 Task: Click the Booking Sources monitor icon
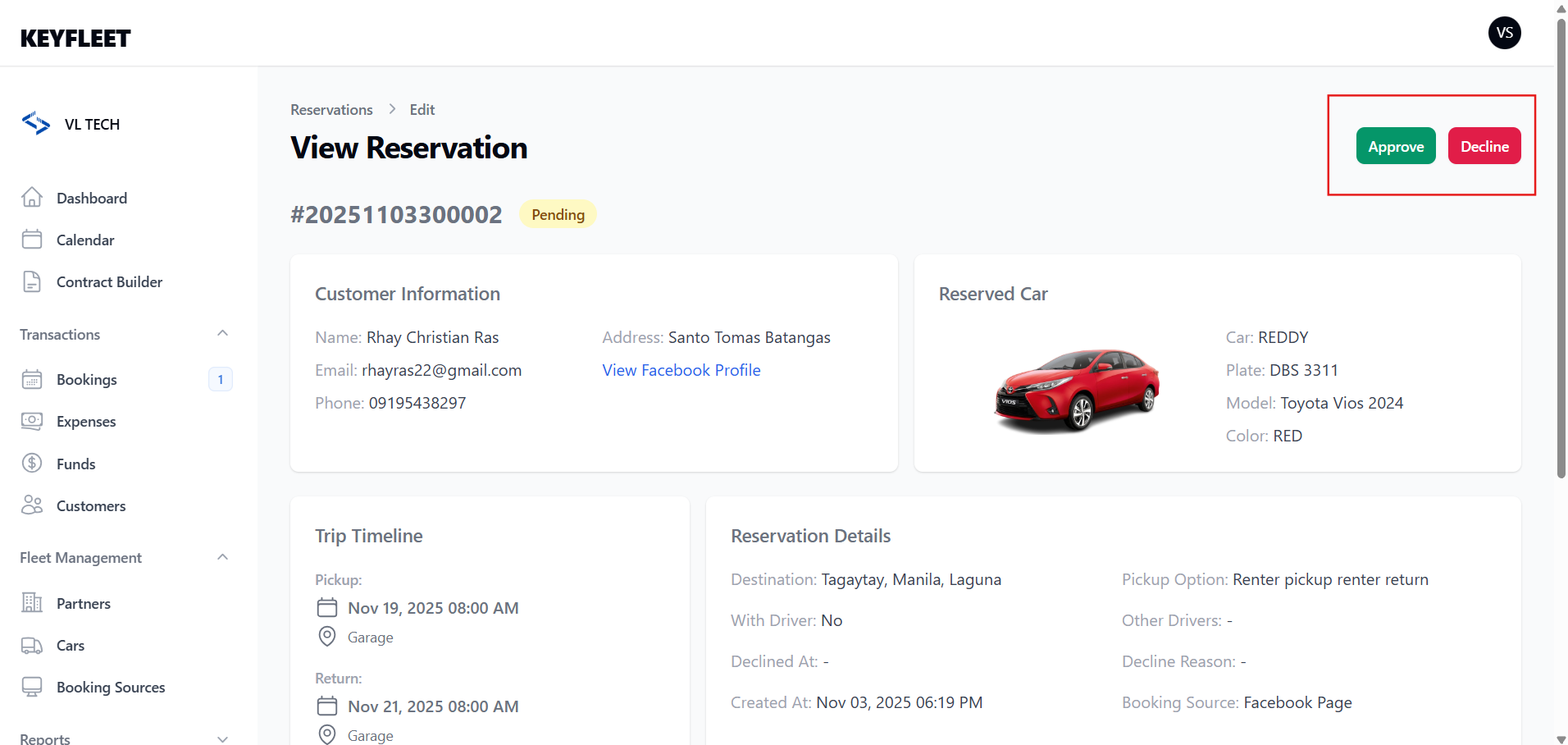pos(32,687)
